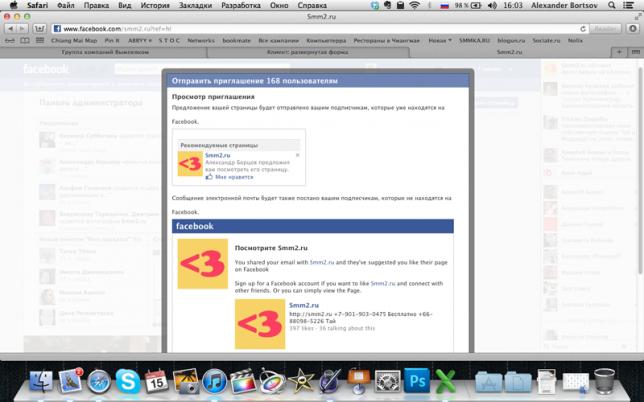Select the Smm2.ru browser tab
The image size is (644, 402).
pos(509,52)
